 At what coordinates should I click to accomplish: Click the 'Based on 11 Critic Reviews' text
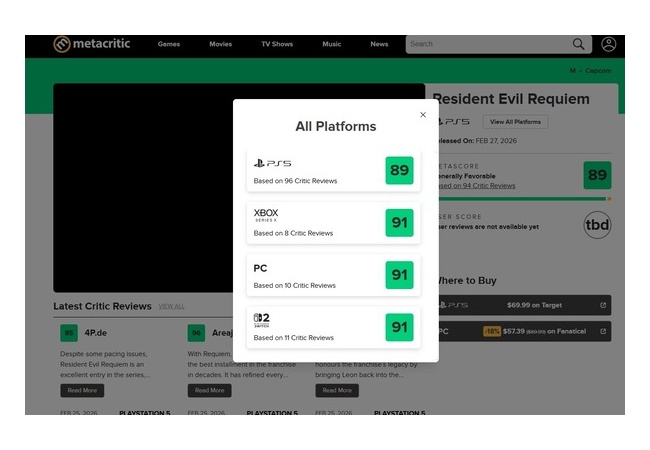(293, 338)
